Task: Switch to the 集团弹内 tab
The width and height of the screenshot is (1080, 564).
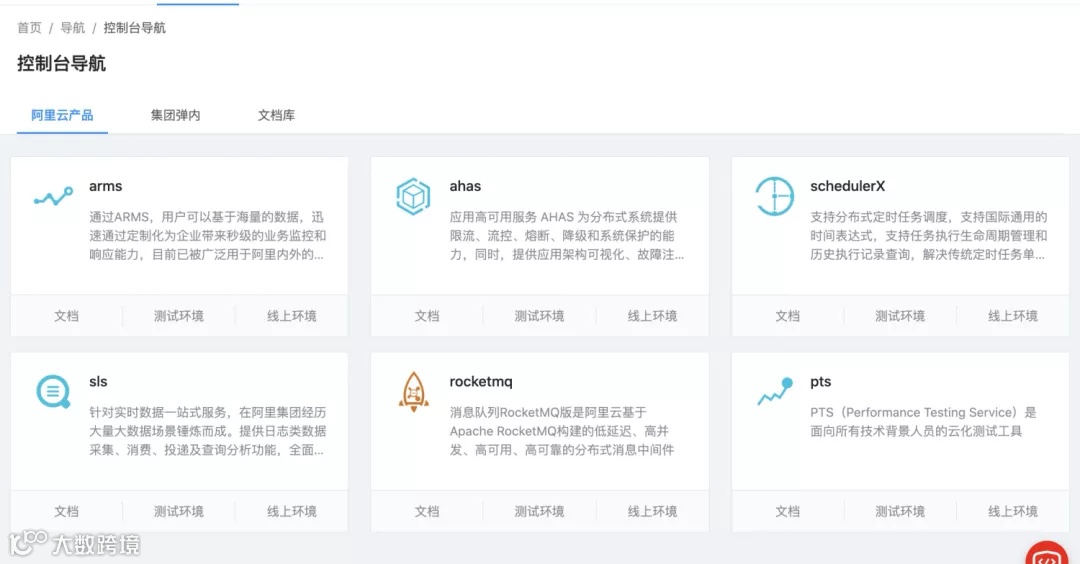Action: 176,115
